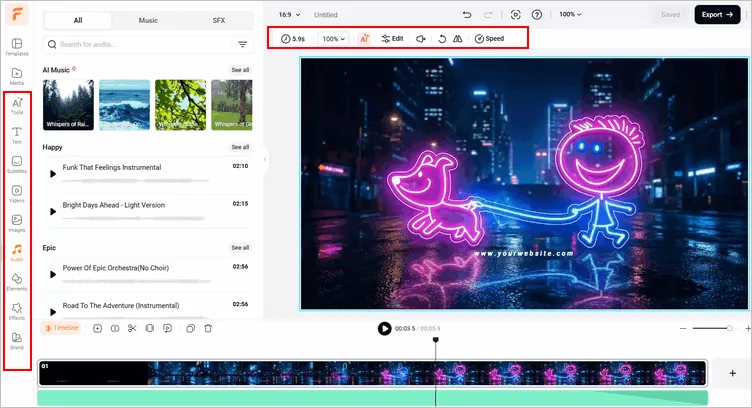Collapse the left audio panel
The height and width of the screenshot is (408, 752).
(265, 159)
